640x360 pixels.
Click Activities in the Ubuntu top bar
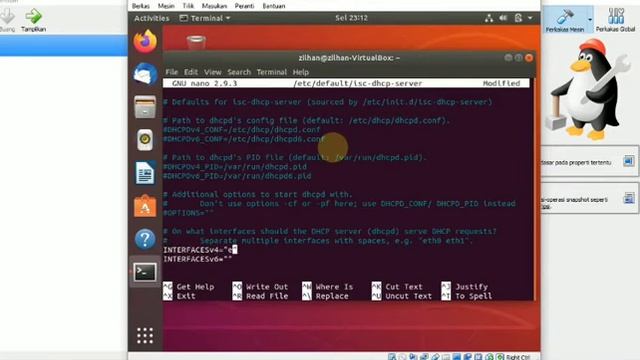click(151, 18)
